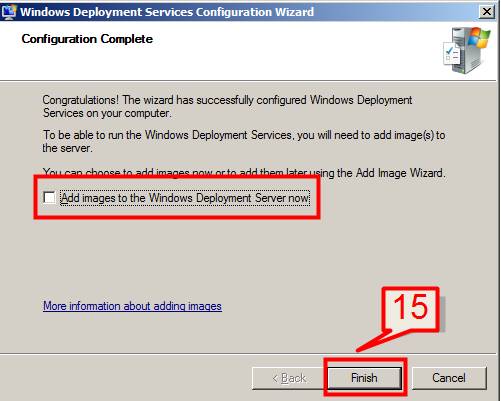This screenshot has width=501, height=401.
Task: Tick the Add images now checkbox
Action: pos(49,197)
